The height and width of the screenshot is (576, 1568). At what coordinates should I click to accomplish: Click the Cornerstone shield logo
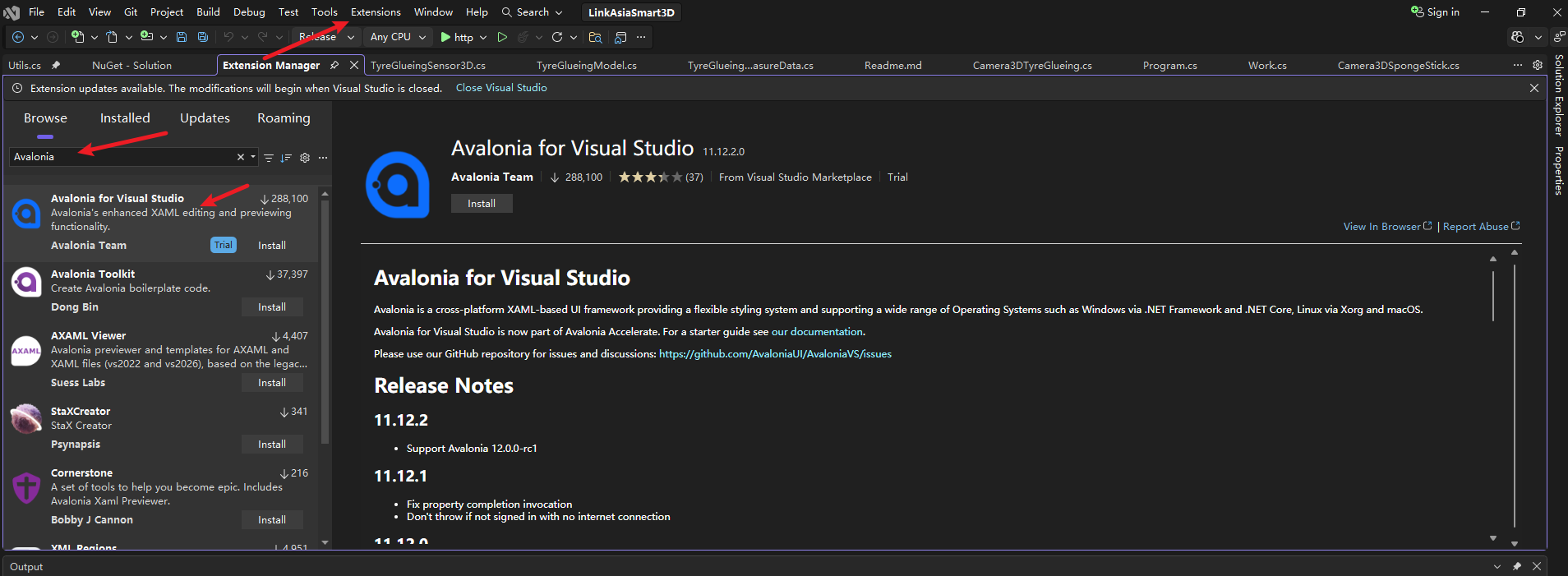tap(26, 488)
